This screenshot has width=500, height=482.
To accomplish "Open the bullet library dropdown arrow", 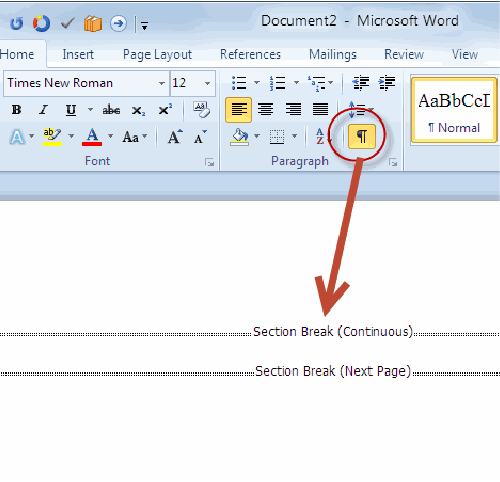I will 257,82.
